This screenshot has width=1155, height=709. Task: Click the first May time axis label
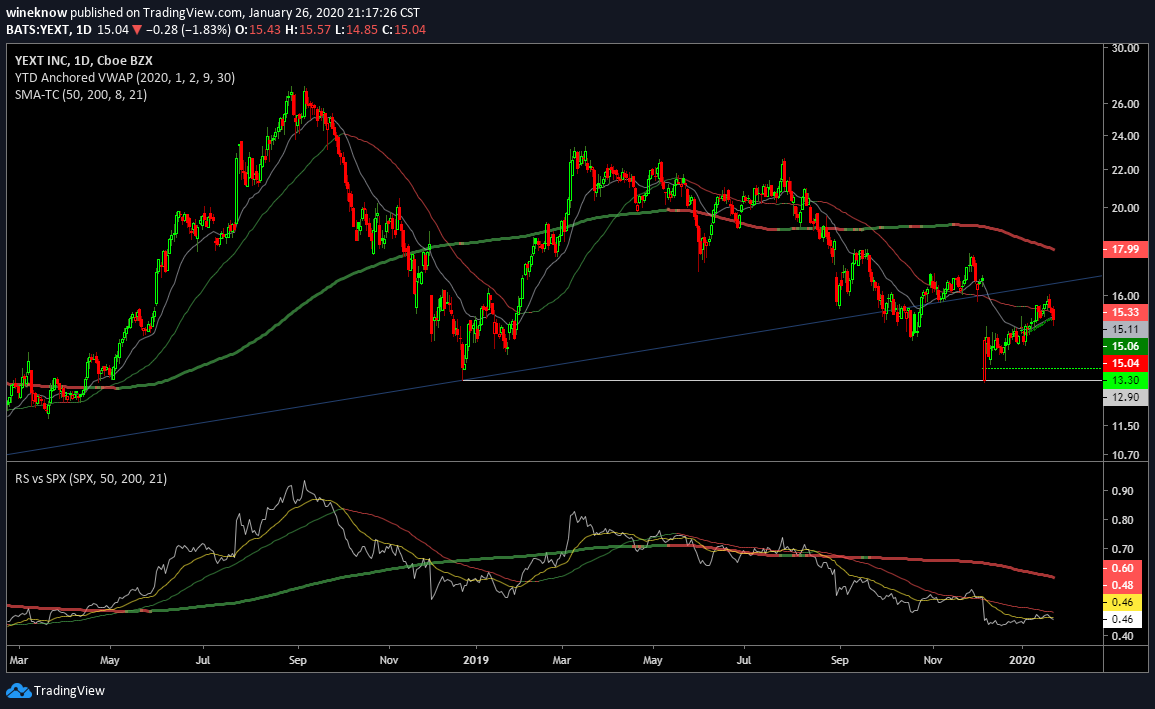coord(110,660)
